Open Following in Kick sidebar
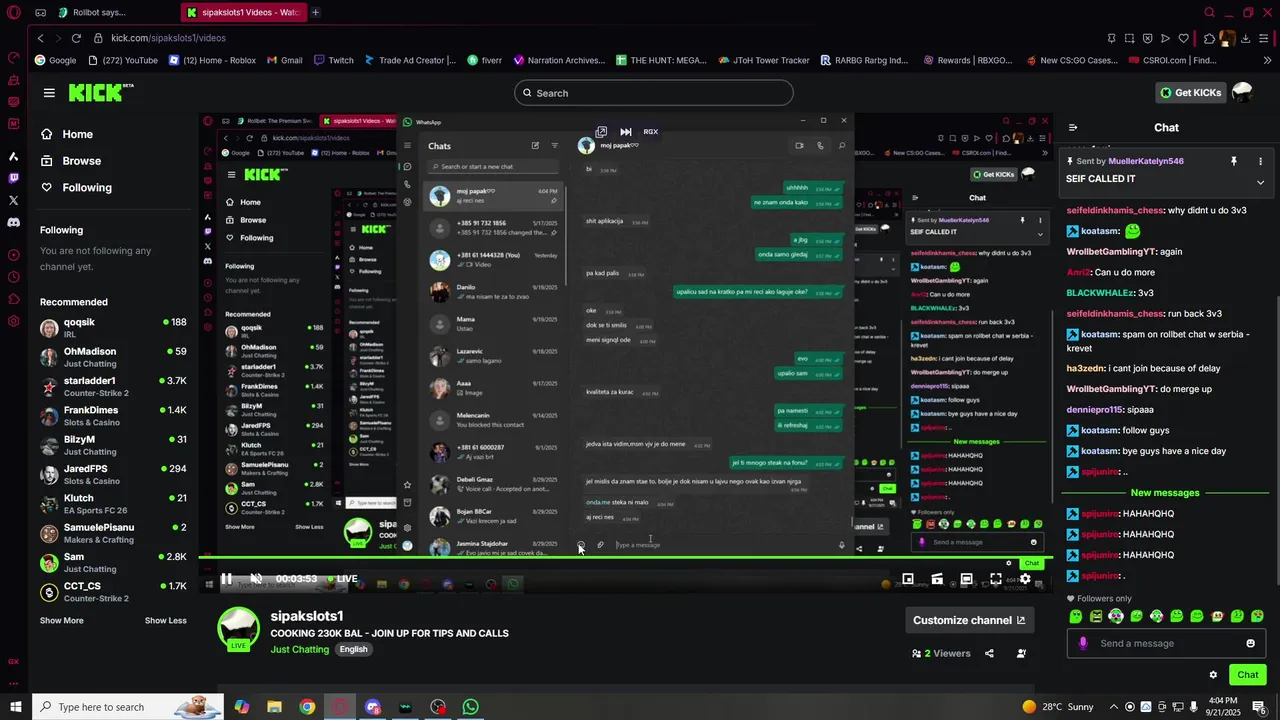The image size is (1280, 720). click(x=76, y=187)
